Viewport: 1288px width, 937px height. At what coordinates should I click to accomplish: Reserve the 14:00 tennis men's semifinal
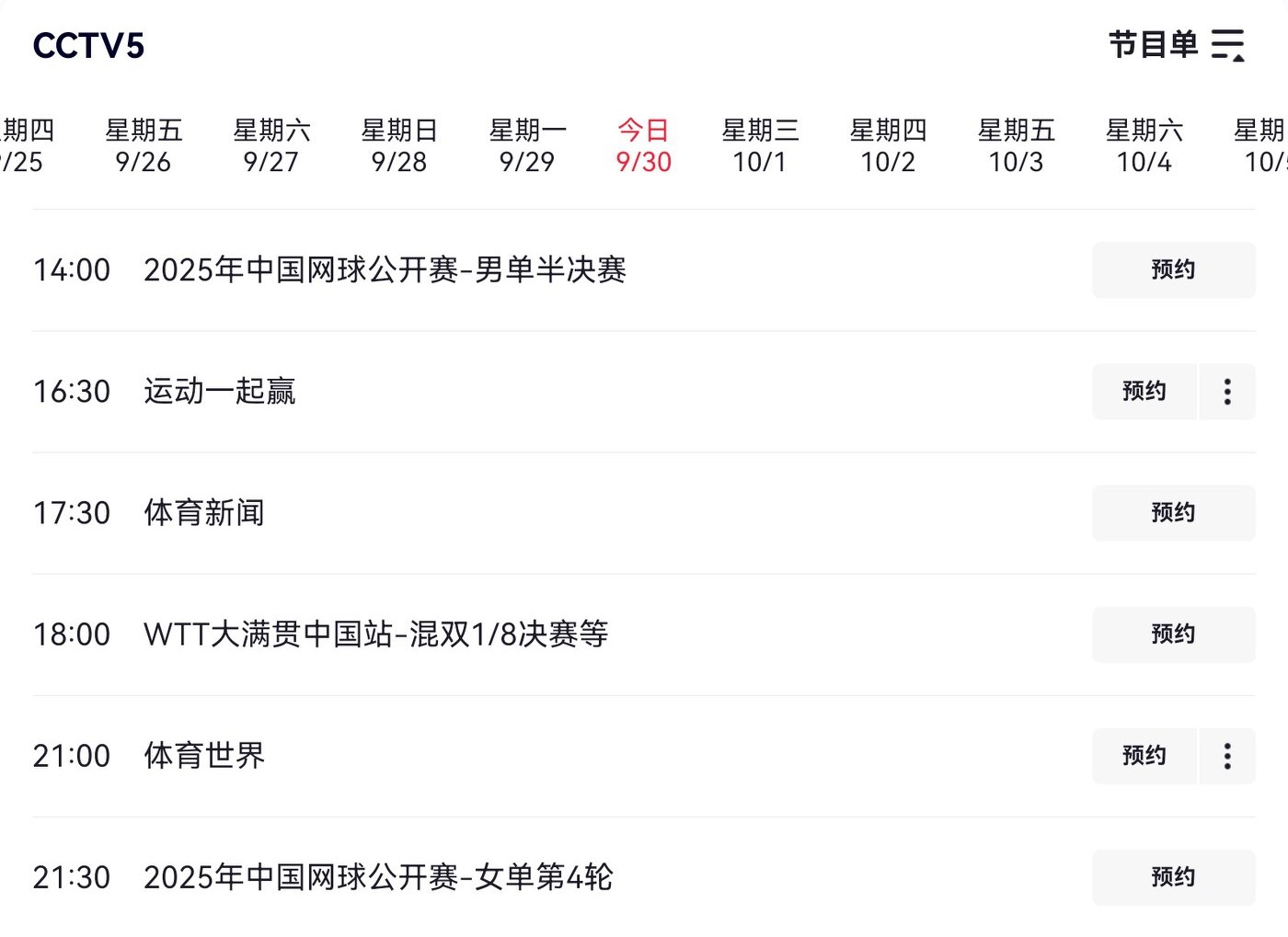[x=1173, y=270]
